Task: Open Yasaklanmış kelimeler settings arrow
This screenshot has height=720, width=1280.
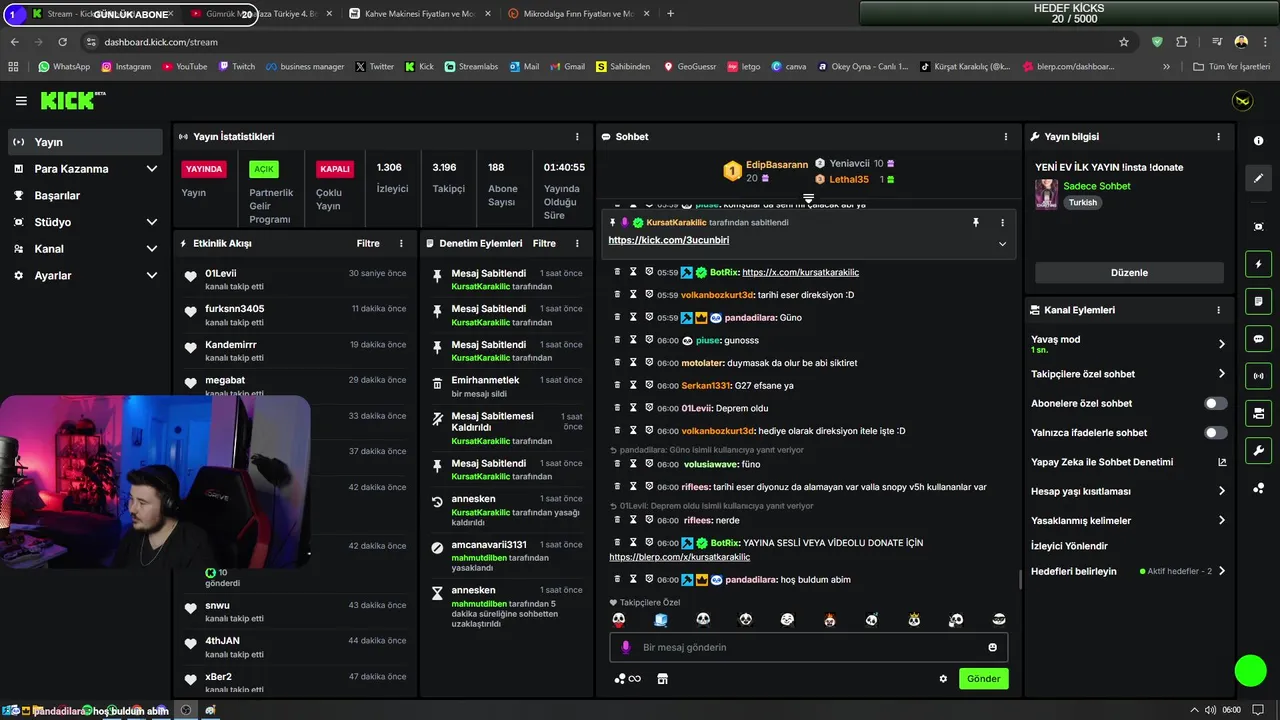Action: point(1221,521)
